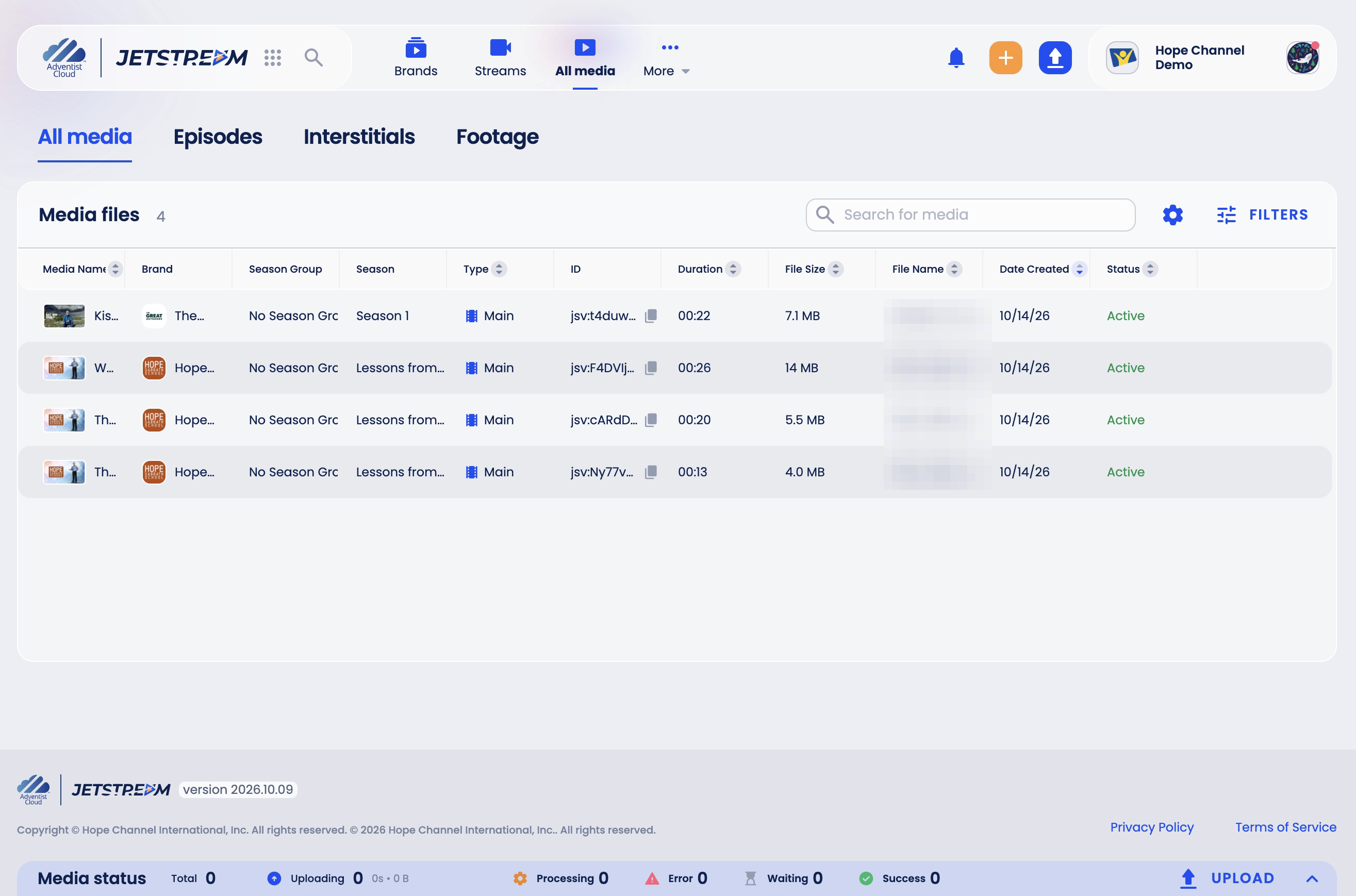Open the apps grid launcher icon
Image resolution: width=1356 pixels, height=896 pixels.
click(273, 58)
